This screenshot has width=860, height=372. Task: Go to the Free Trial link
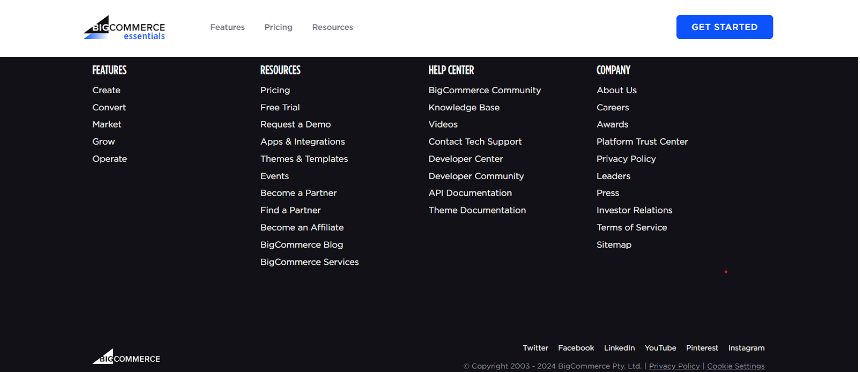280,108
